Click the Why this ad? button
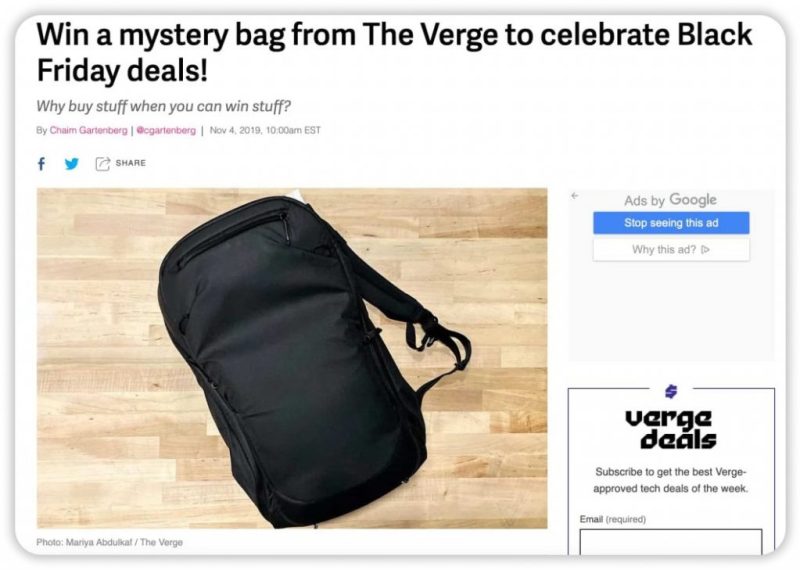The height and width of the screenshot is (570, 800). coord(671,250)
